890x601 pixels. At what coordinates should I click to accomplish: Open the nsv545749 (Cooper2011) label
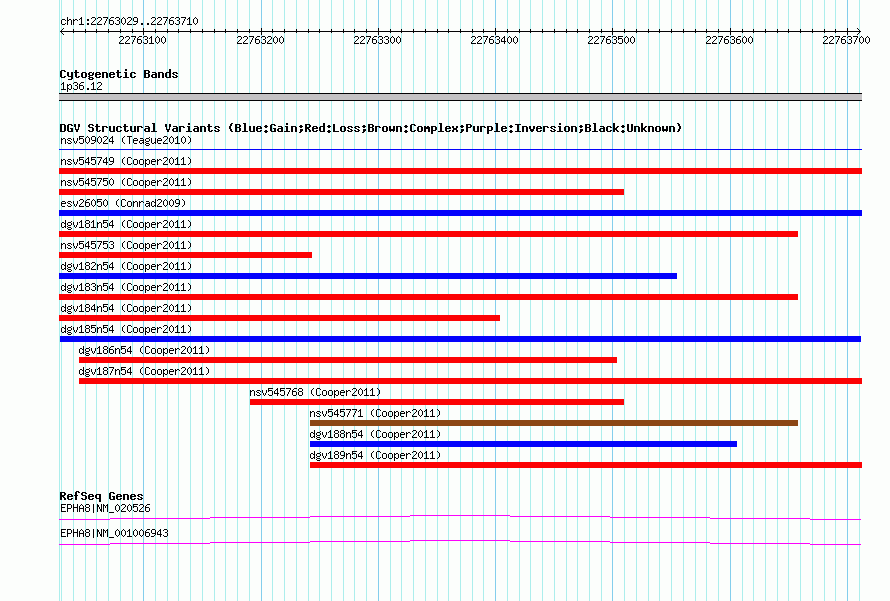[x=126, y=161]
